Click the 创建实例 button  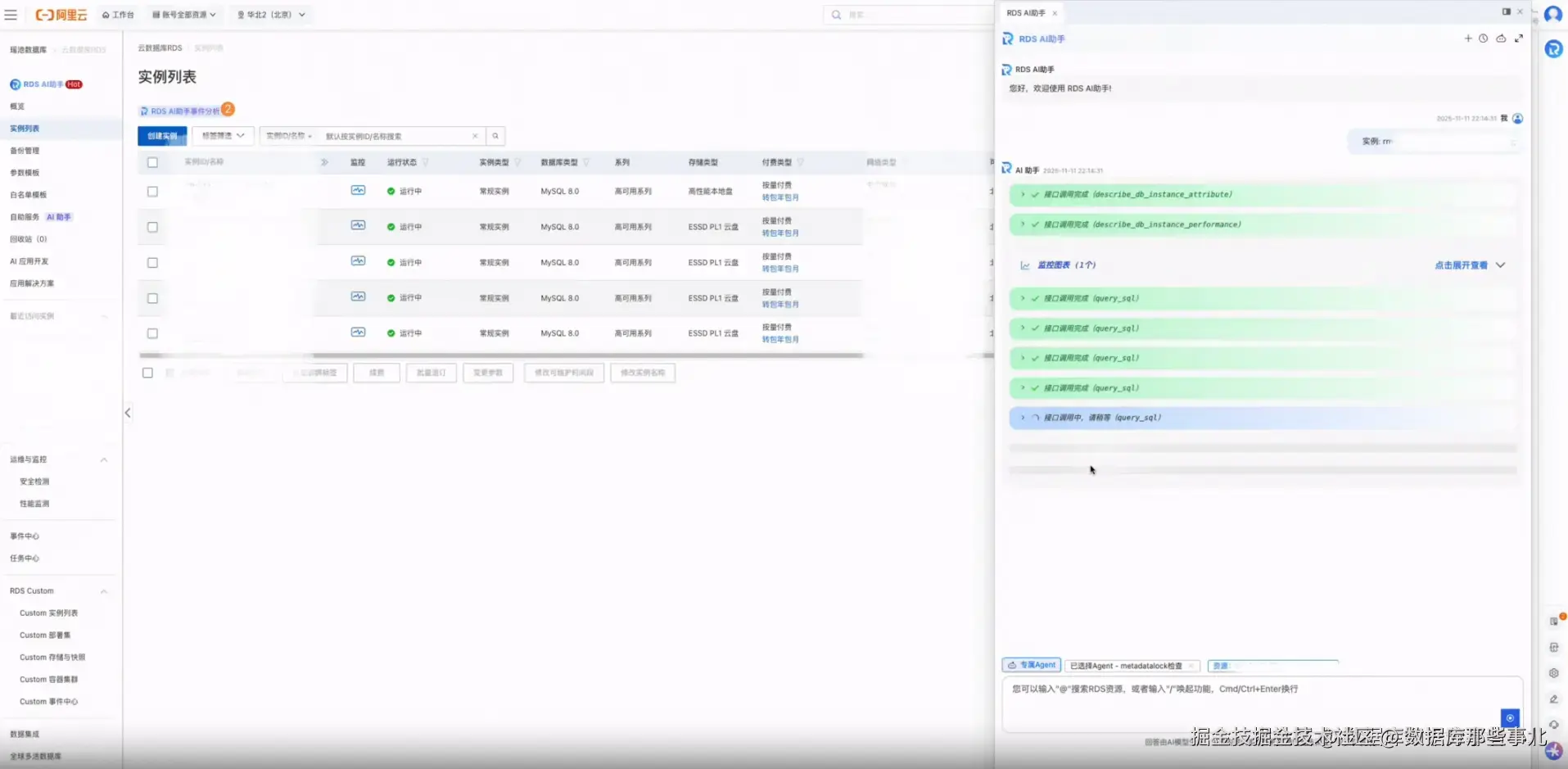pyautogui.click(x=162, y=136)
